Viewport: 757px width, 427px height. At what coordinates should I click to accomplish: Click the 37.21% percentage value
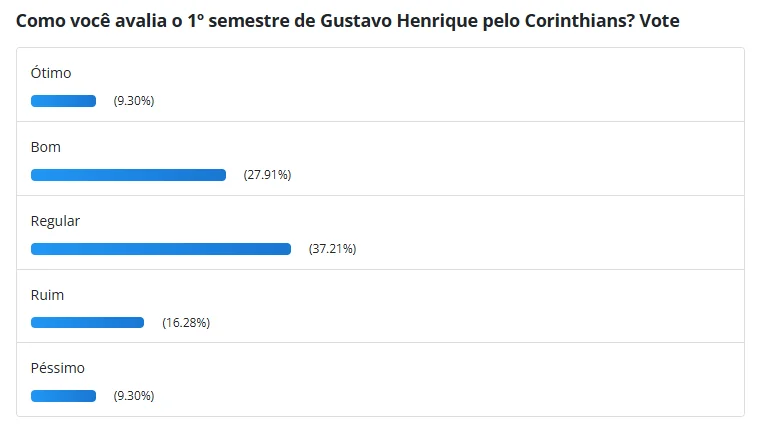pyautogui.click(x=333, y=248)
